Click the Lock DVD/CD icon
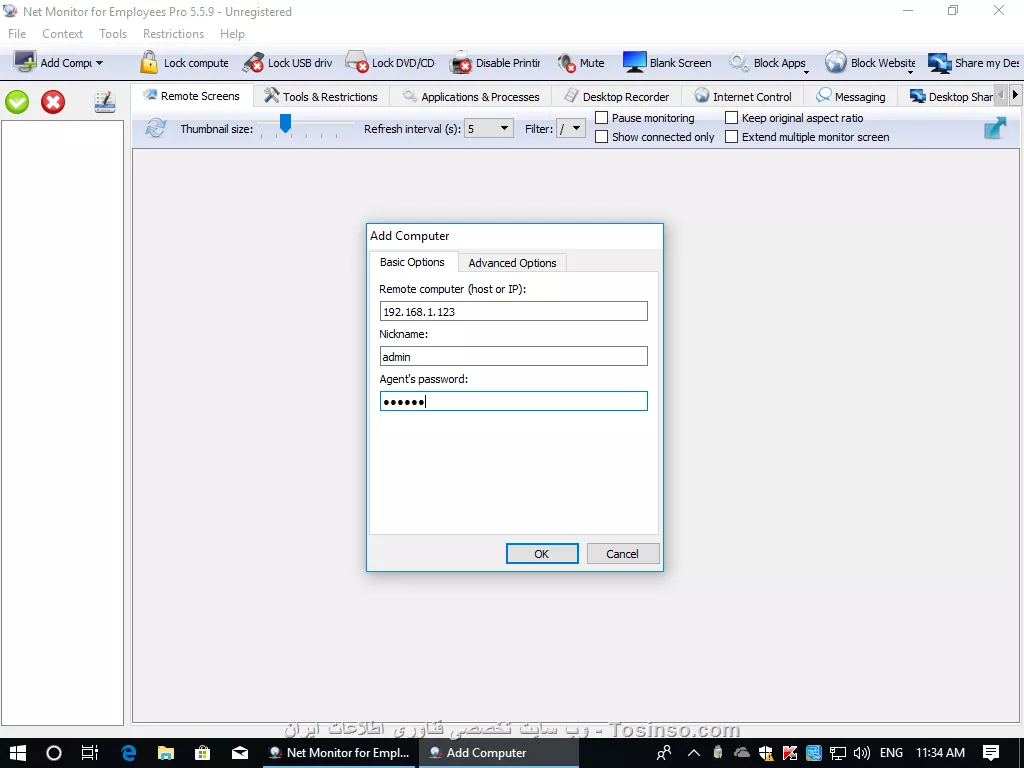The height and width of the screenshot is (768, 1024). click(357, 63)
